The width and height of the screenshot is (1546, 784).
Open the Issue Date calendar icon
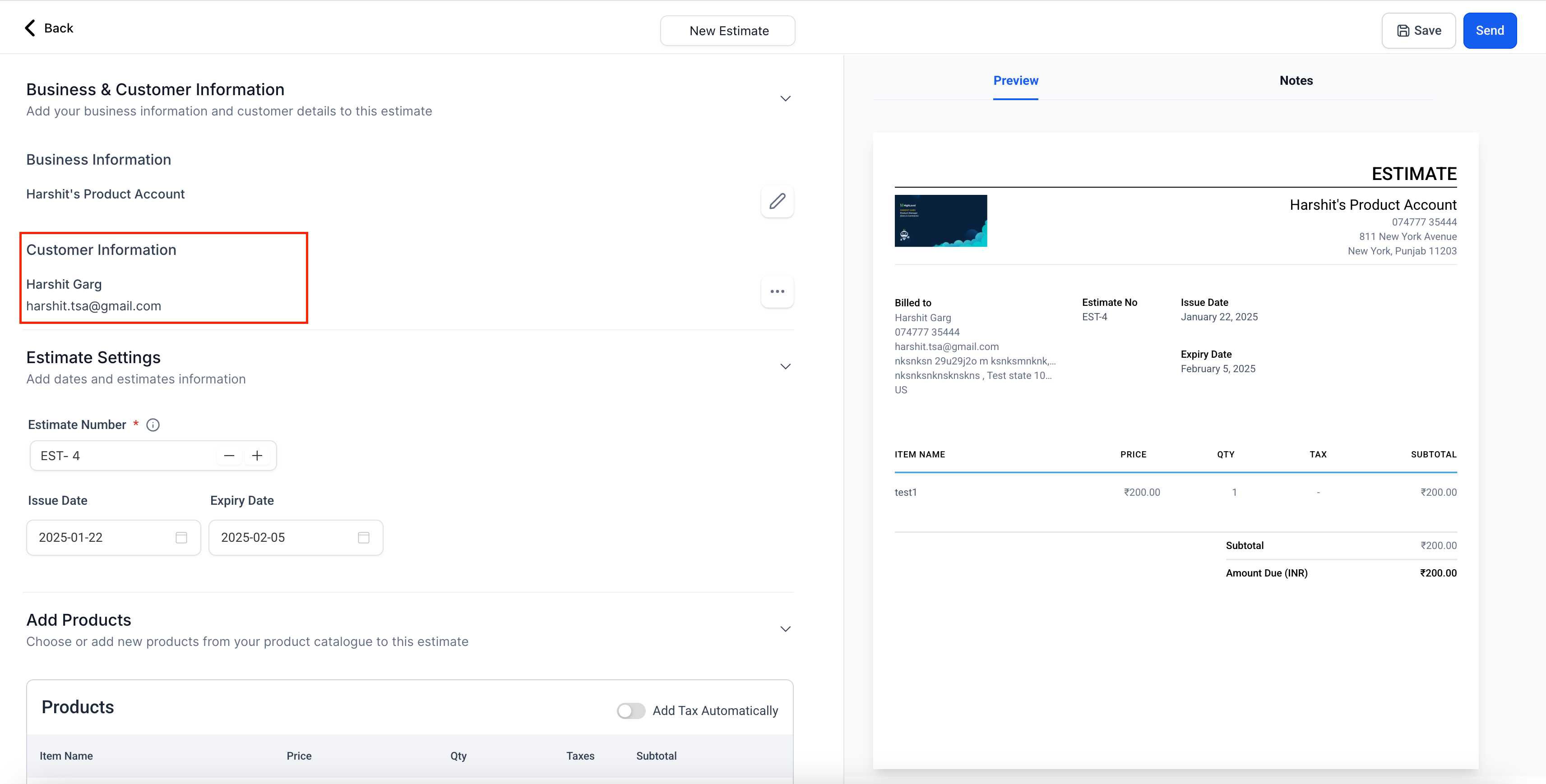click(x=181, y=537)
